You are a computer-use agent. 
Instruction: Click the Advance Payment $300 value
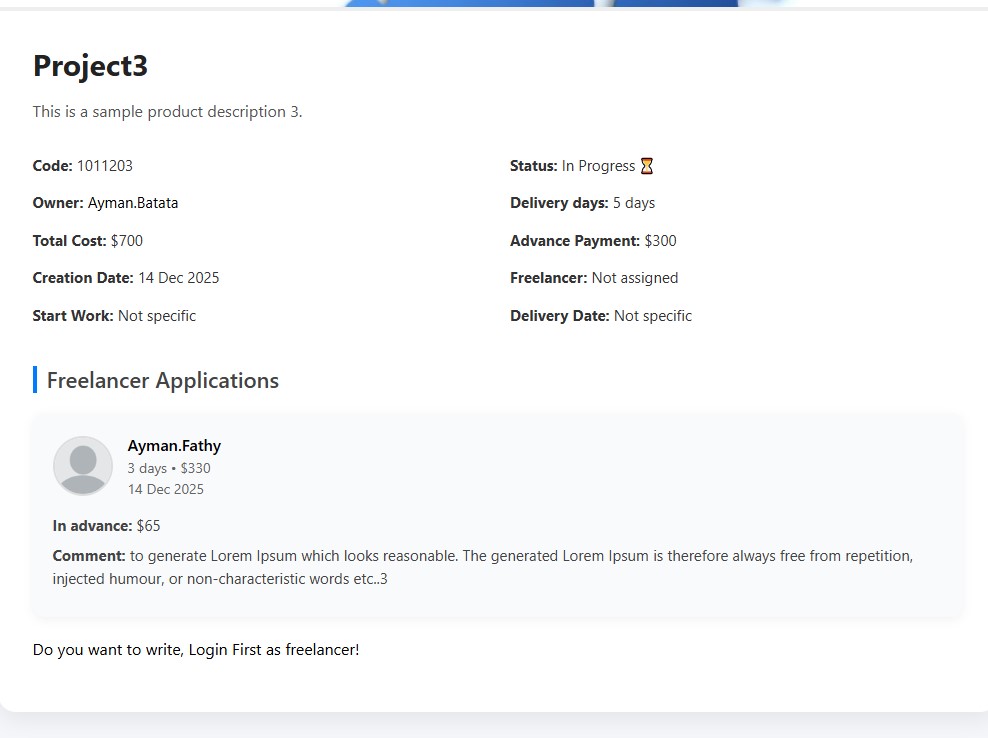(x=660, y=241)
